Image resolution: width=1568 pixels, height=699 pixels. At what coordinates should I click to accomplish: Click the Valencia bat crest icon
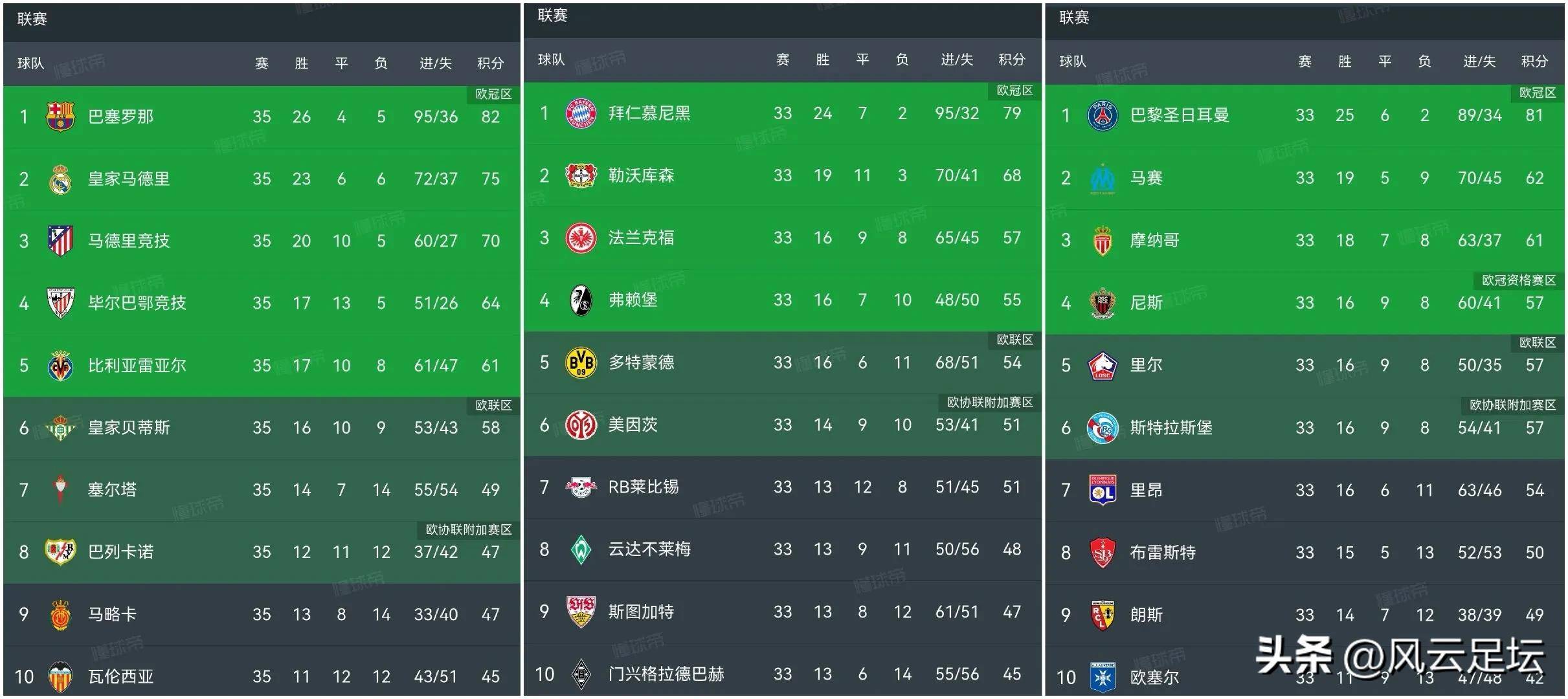pos(60,677)
